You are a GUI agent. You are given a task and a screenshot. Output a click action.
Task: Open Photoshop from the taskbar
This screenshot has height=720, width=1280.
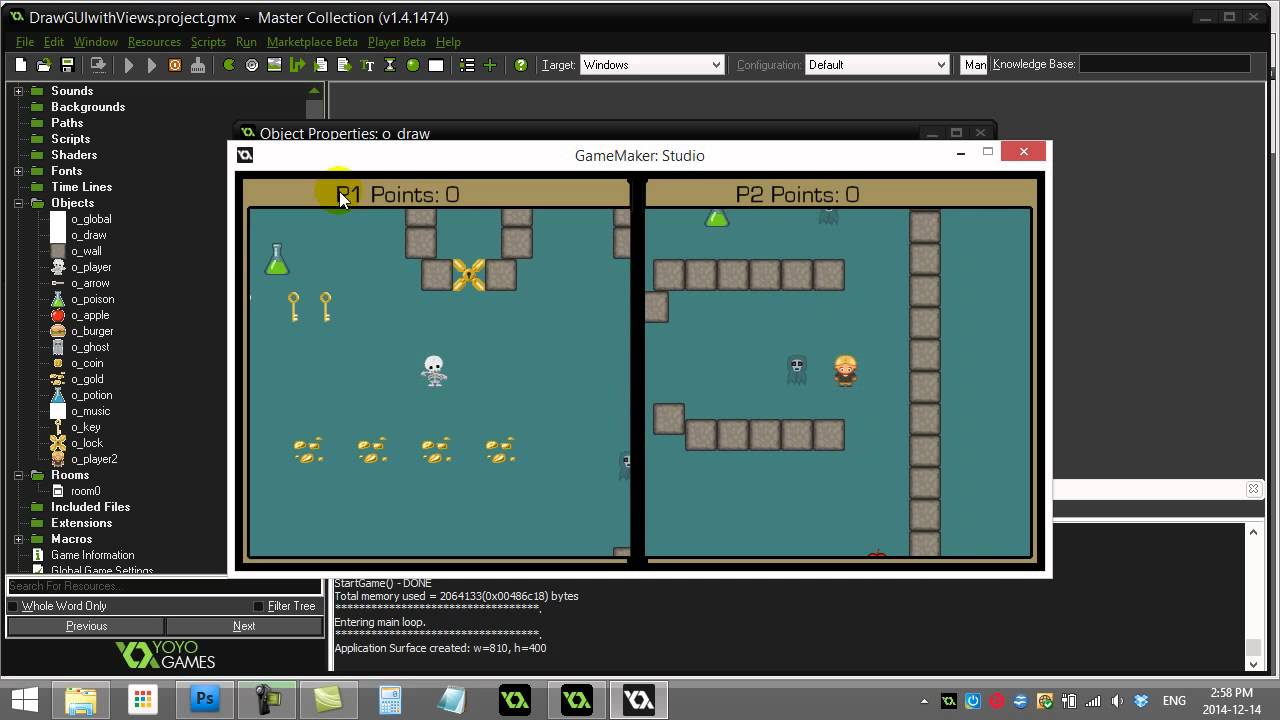pos(204,699)
